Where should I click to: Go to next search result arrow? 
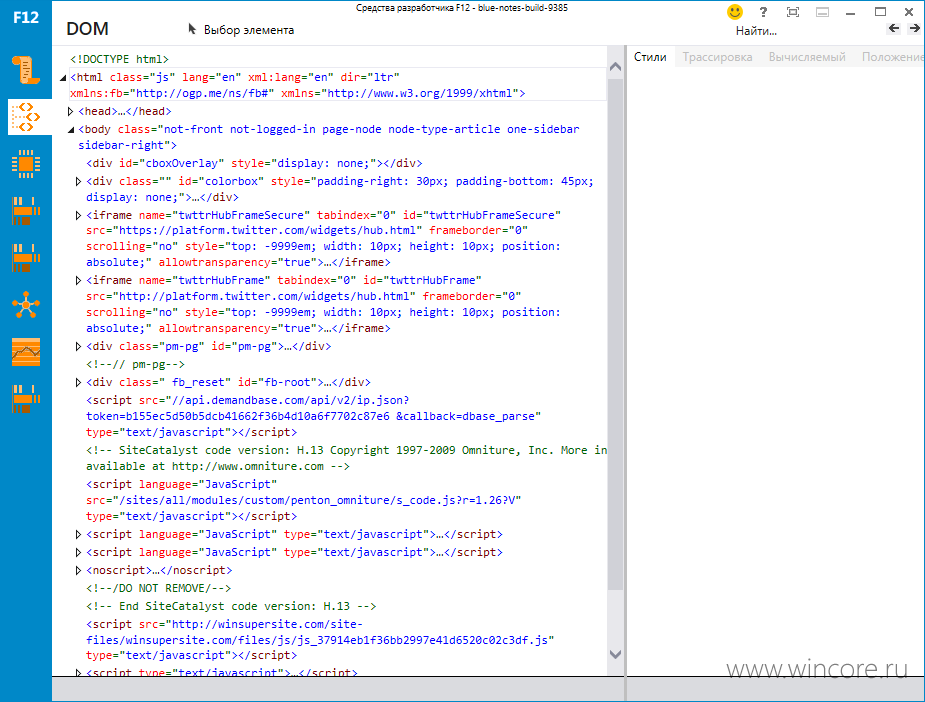click(x=914, y=28)
